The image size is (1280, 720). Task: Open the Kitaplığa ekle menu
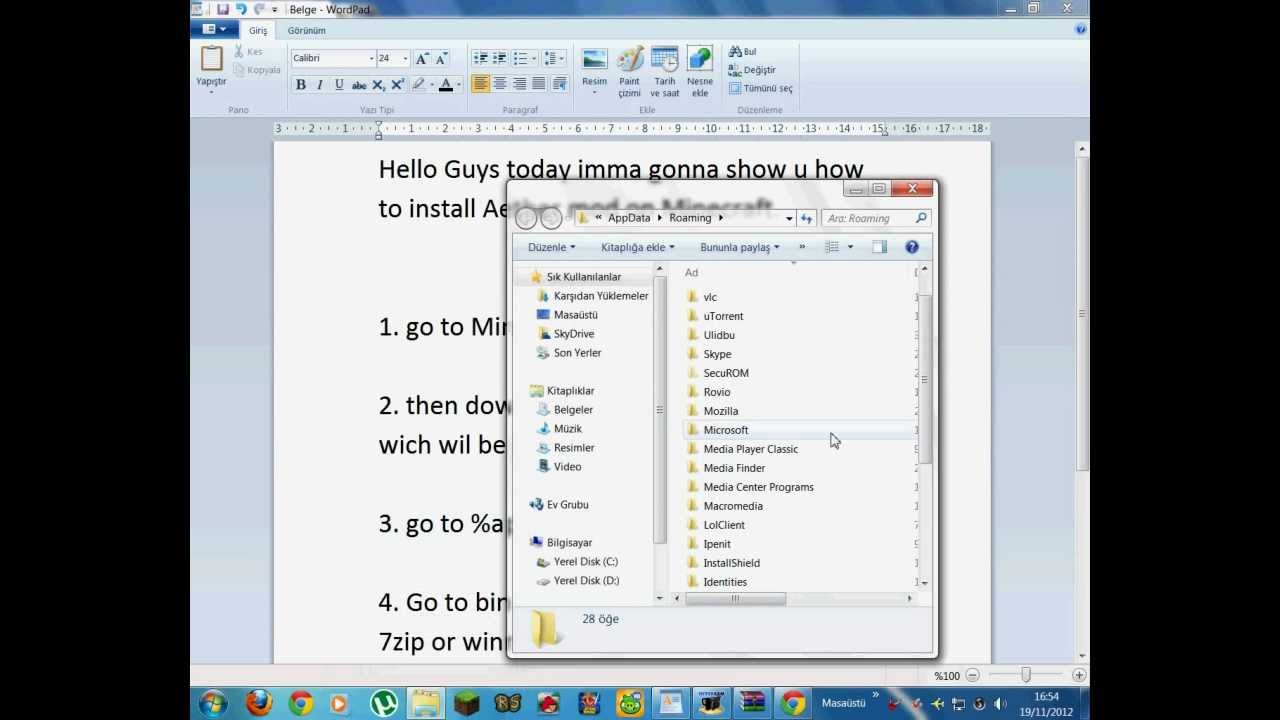coord(638,247)
